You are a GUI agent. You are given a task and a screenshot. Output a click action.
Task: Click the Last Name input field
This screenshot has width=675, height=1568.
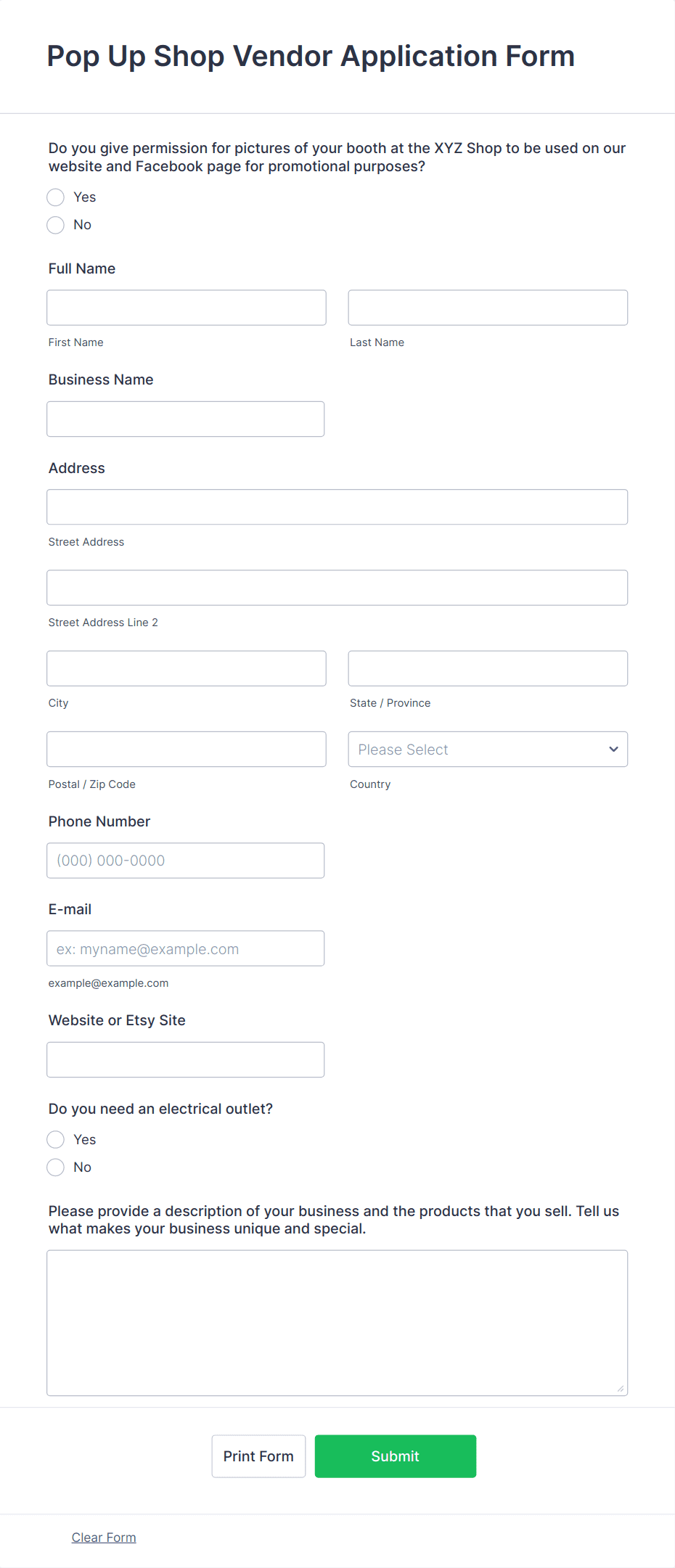tap(487, 307)
